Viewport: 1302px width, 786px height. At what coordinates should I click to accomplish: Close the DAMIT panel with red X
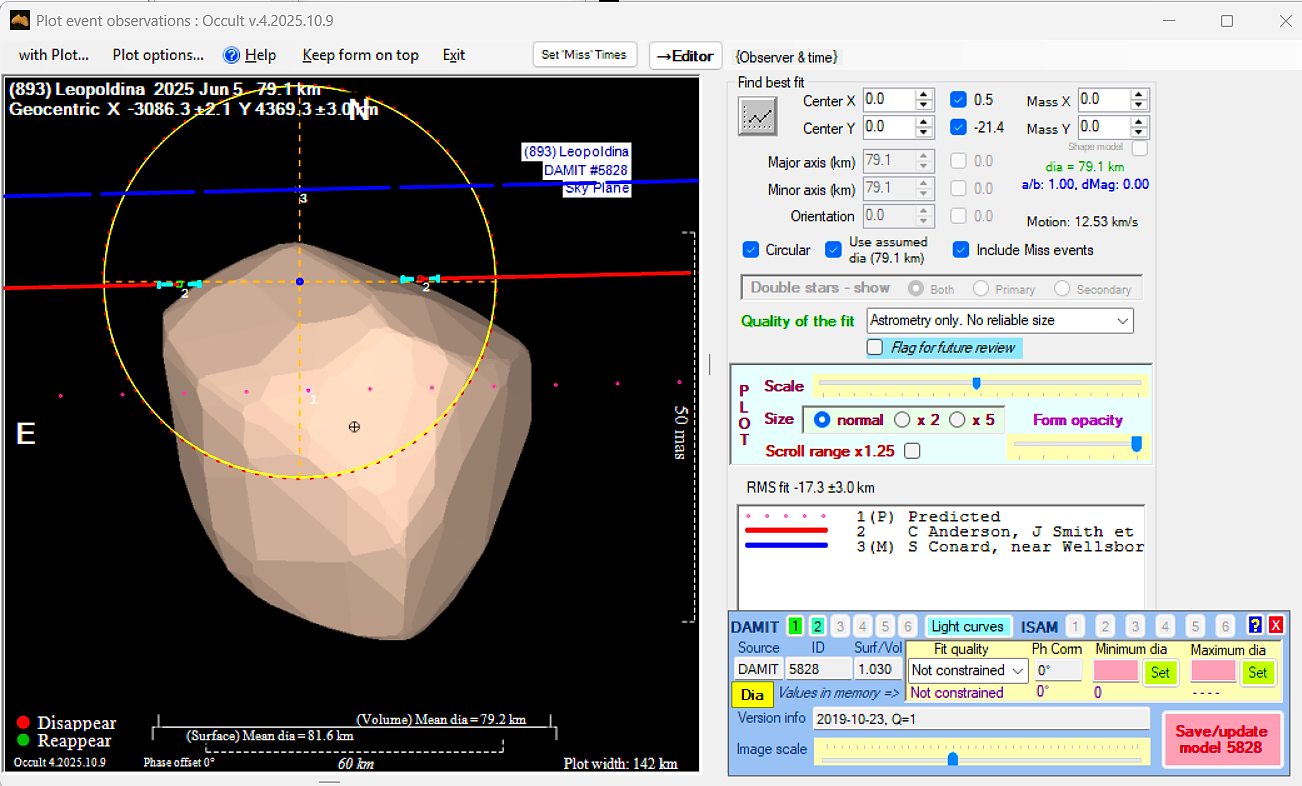pos(1275,626)
